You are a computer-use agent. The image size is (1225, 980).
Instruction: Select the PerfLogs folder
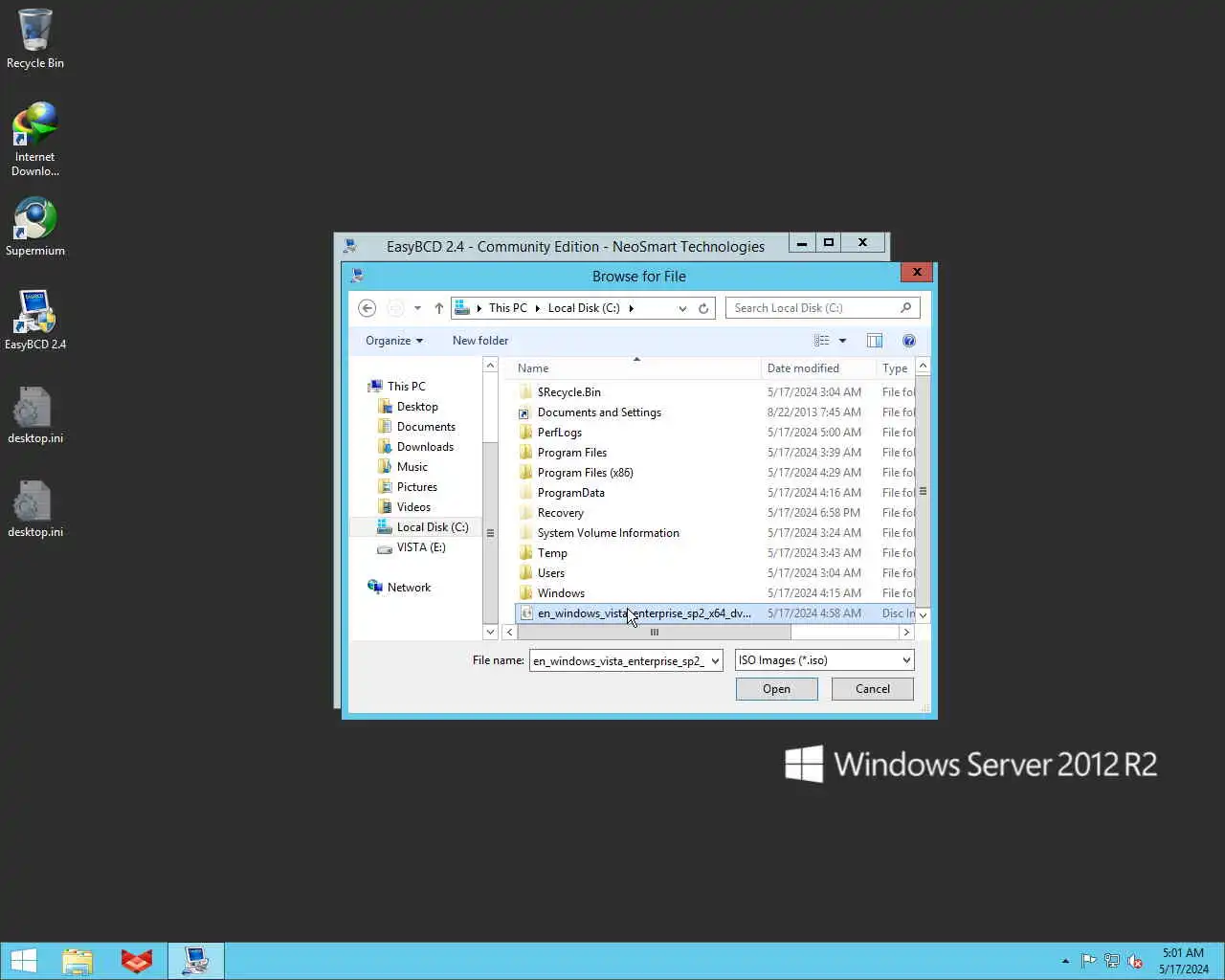coord(559,433)
